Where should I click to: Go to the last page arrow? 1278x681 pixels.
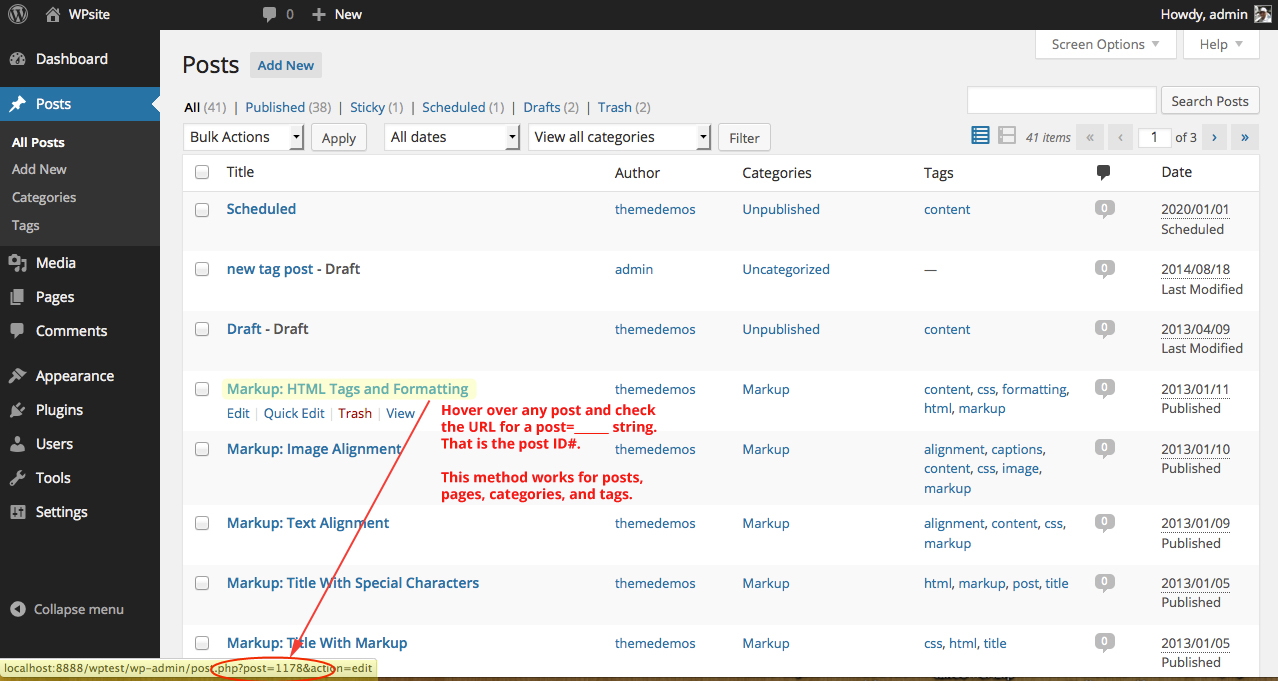[1245, 137]
